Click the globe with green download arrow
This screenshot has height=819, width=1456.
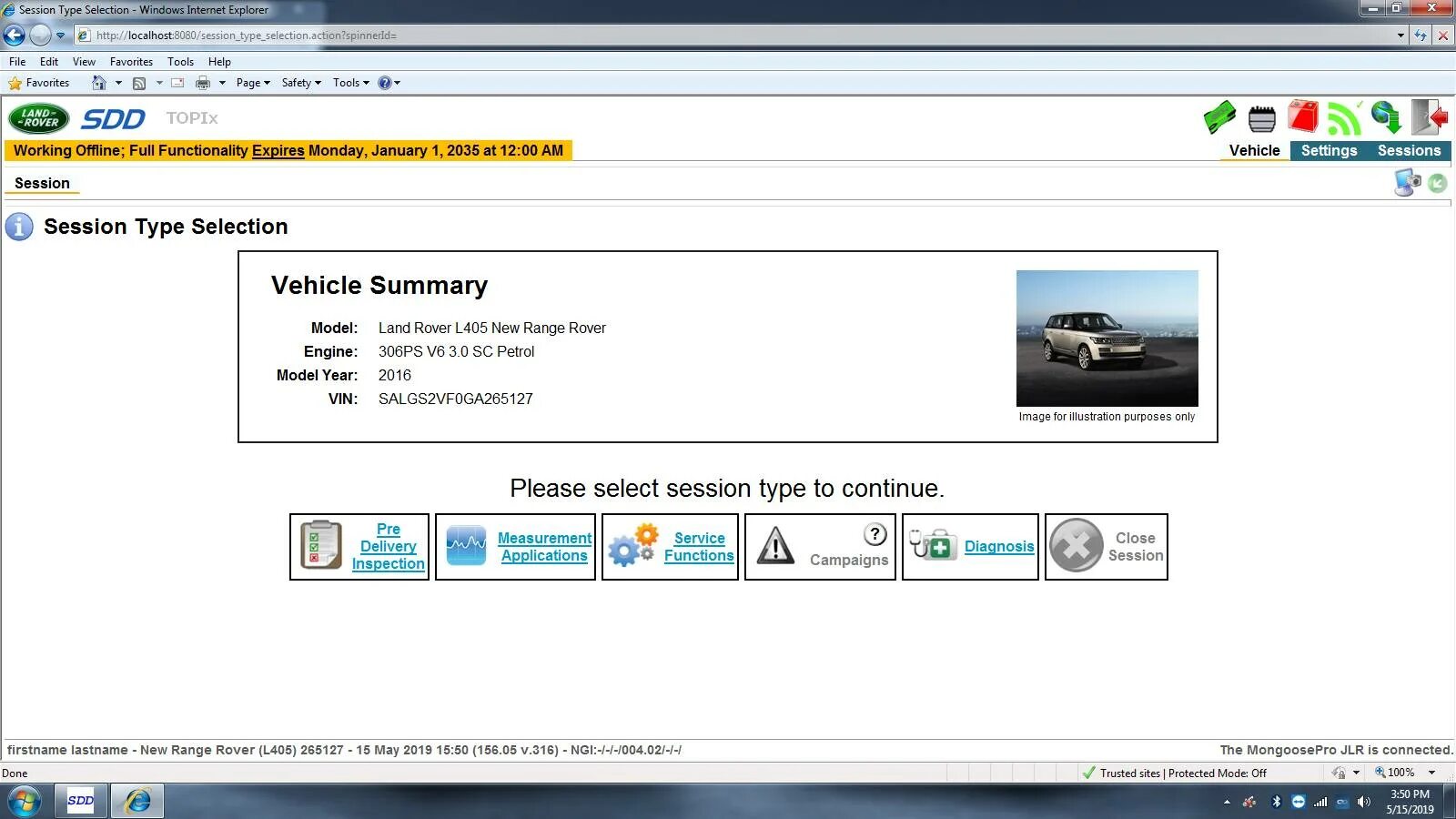1386,117
